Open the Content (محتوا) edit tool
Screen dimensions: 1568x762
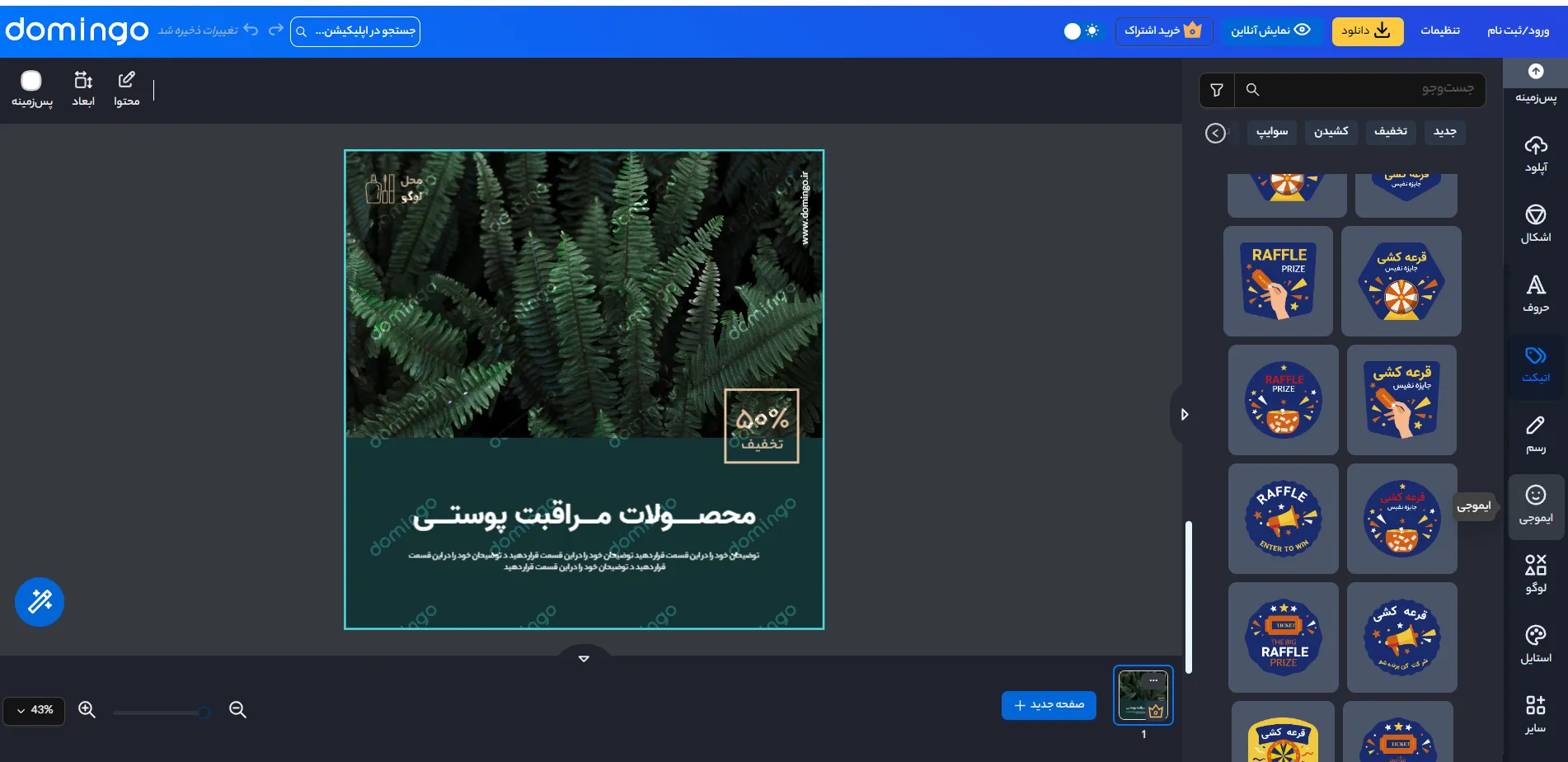coord(126,89)
